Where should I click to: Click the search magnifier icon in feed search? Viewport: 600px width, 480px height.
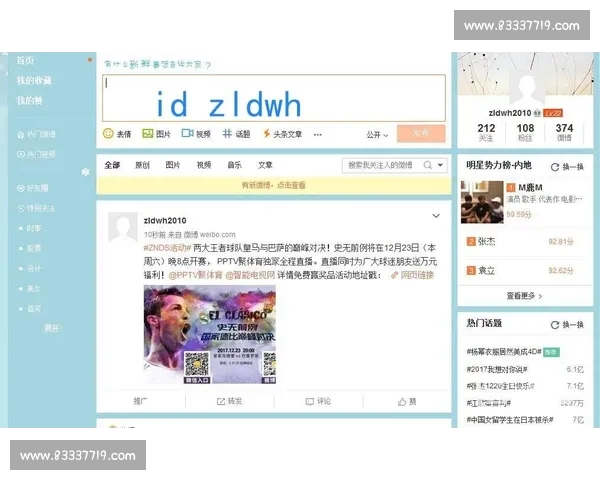point(428,165)
